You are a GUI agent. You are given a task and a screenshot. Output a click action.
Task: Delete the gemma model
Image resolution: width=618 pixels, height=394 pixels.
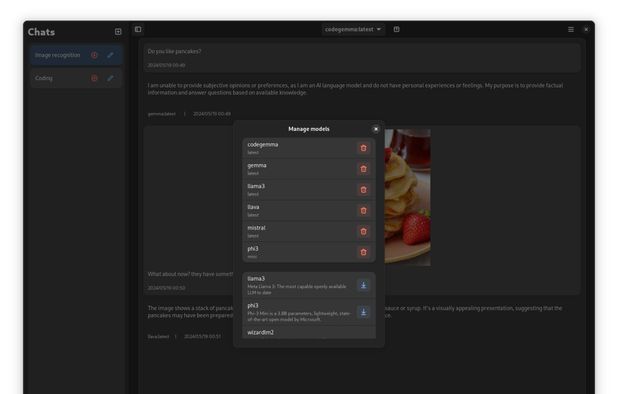(363, 169)
